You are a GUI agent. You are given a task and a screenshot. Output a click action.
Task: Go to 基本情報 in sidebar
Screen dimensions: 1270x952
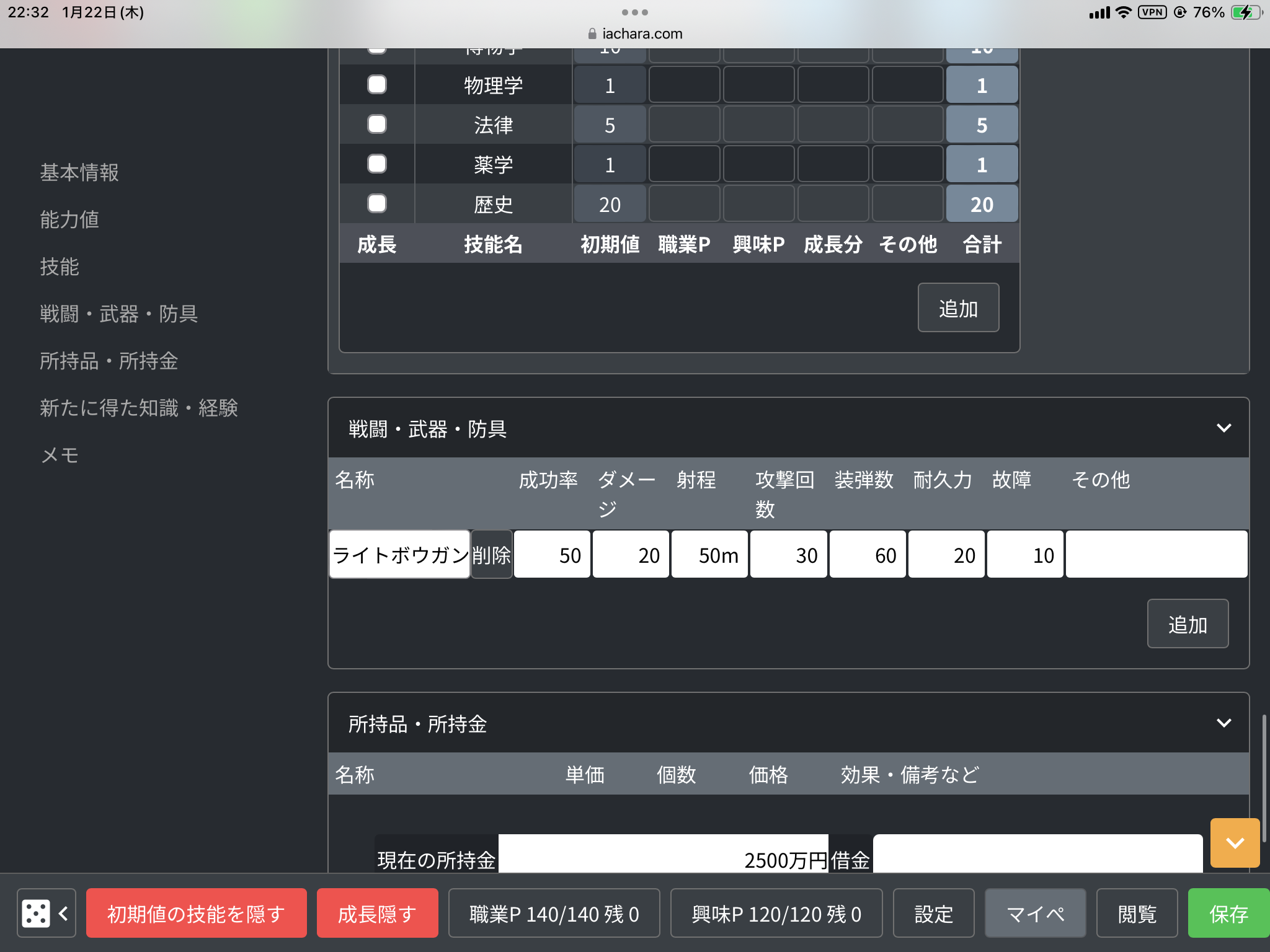point(79,173)
